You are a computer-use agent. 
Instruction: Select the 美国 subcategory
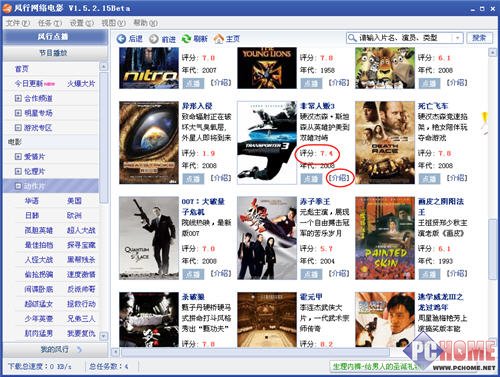click(x=74, y=201)
